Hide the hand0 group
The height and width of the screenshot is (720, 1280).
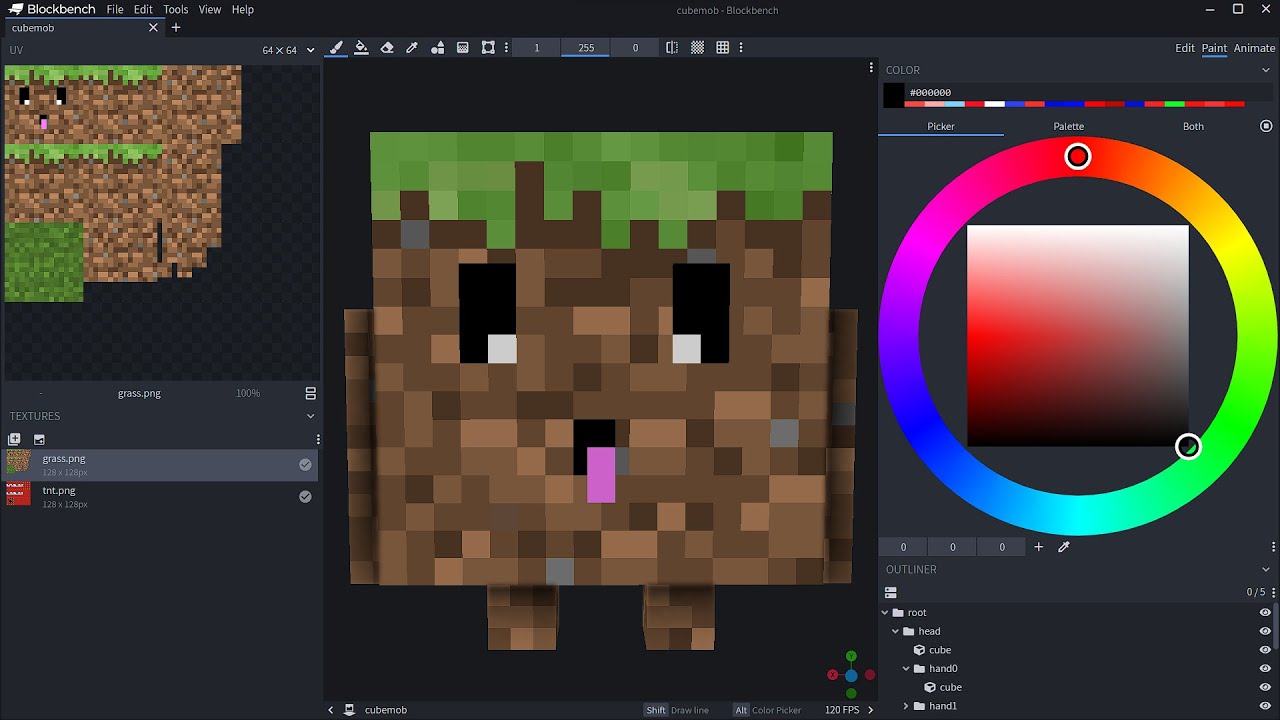click(1265, 669)
